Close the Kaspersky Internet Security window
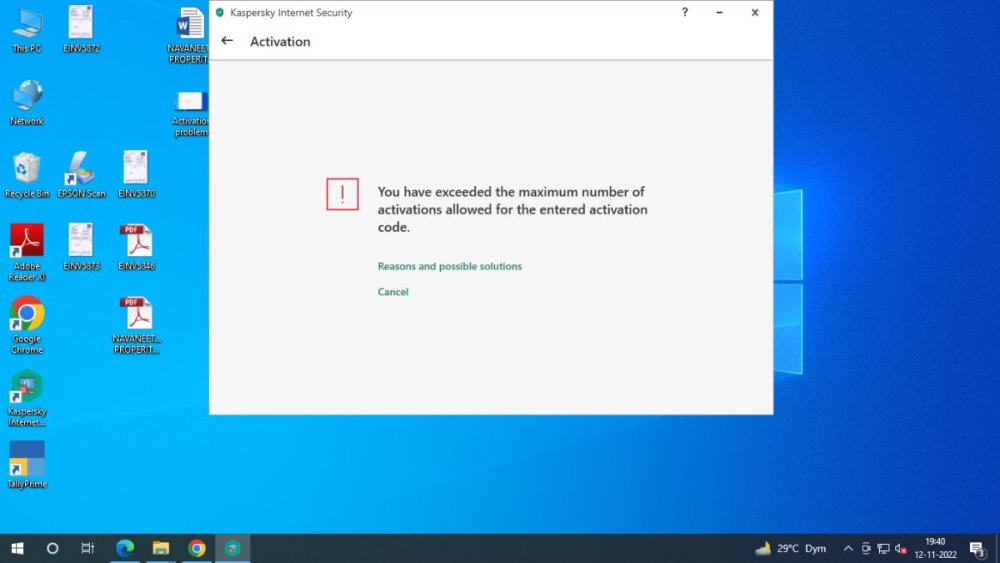This screenshot has height=563, width=1000. [x=754, y=12]
